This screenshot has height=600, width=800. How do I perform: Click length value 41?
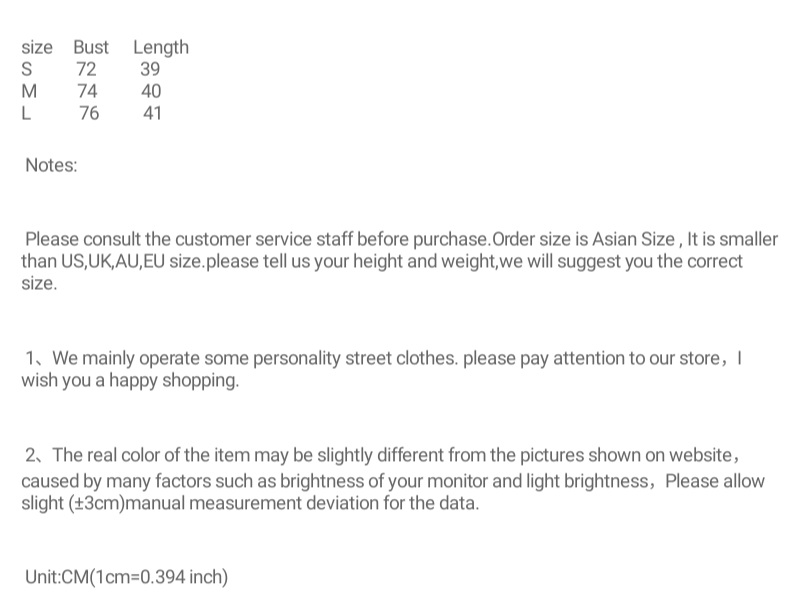(152, 113)
